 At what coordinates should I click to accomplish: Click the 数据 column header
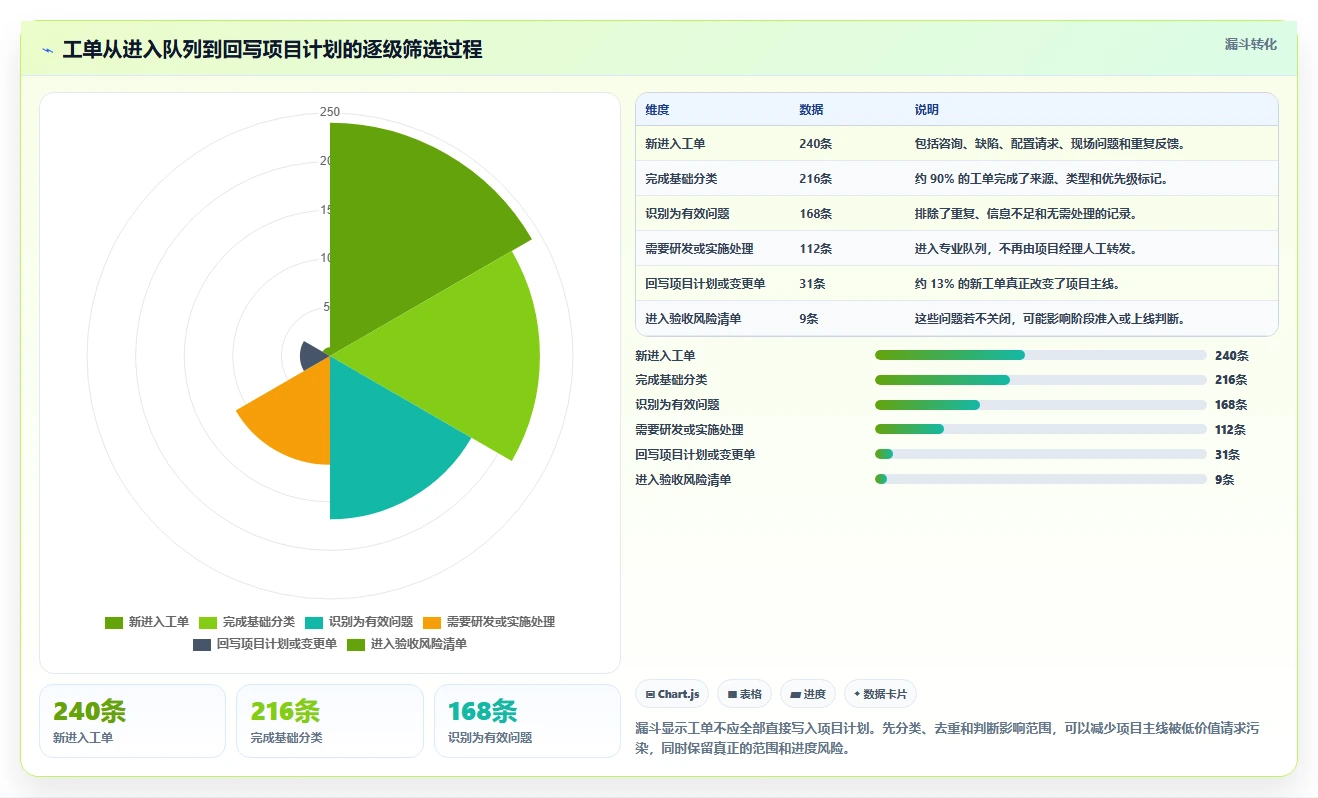[811, 110]
